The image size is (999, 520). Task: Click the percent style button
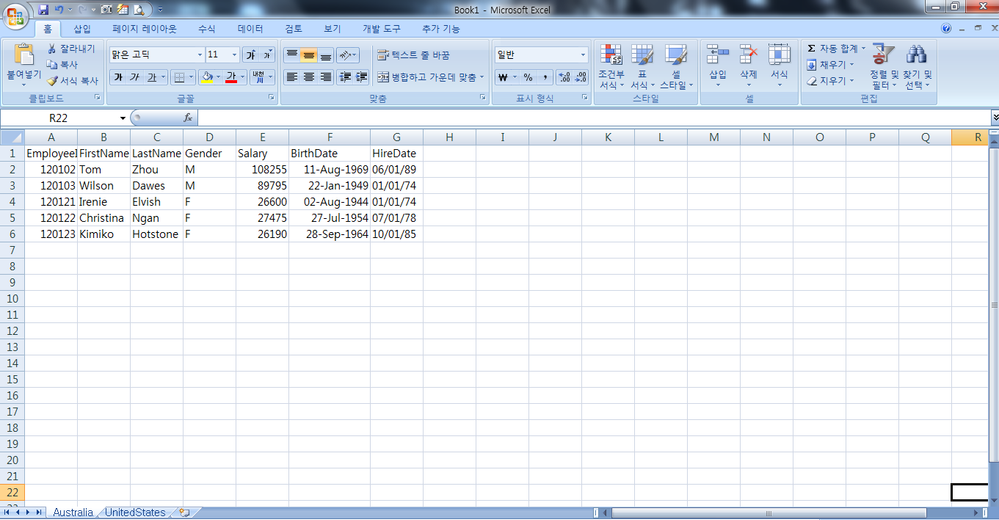click(x=528, y=77)
